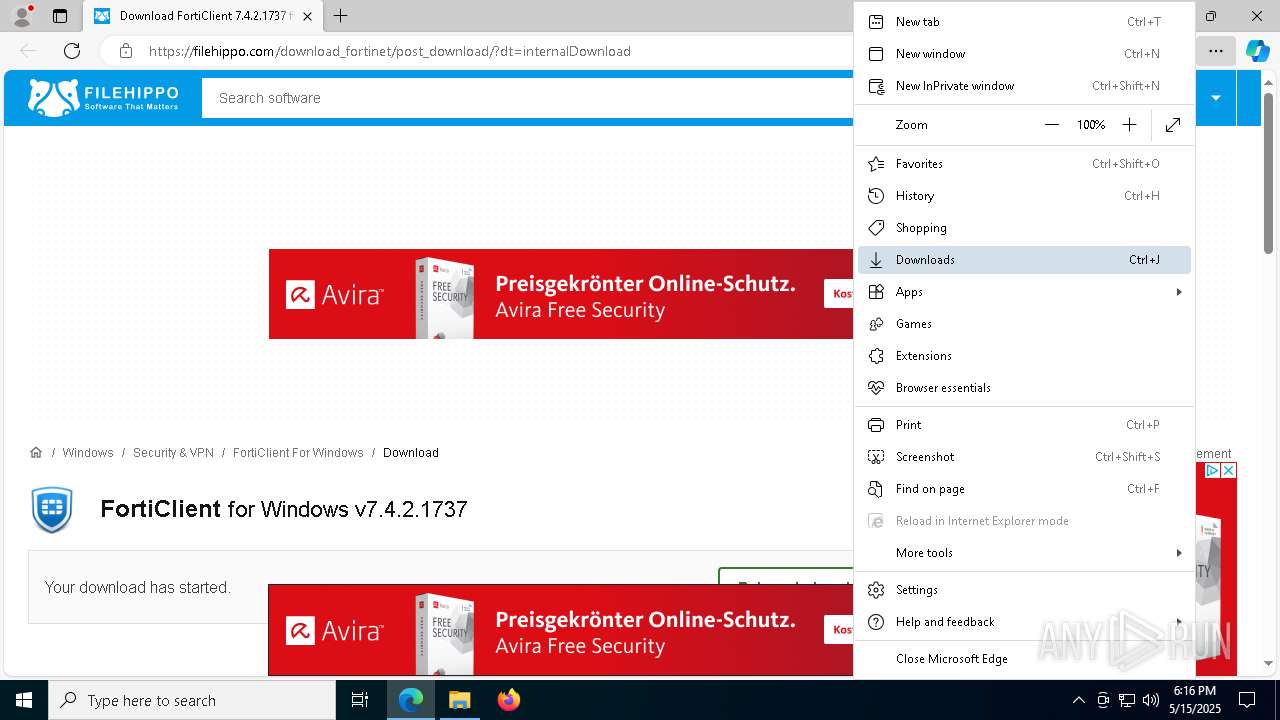Viewport: 1280px width, 720px height.
Task: Open the tab actions menu icon
Action: coord(60,16)
